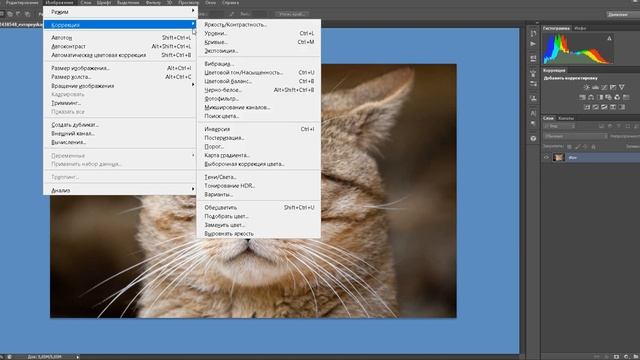Viewport: 640px width, 360px height.
Task: Choose Уровни... (Ctrl+L)
Action: click(259, 33)
